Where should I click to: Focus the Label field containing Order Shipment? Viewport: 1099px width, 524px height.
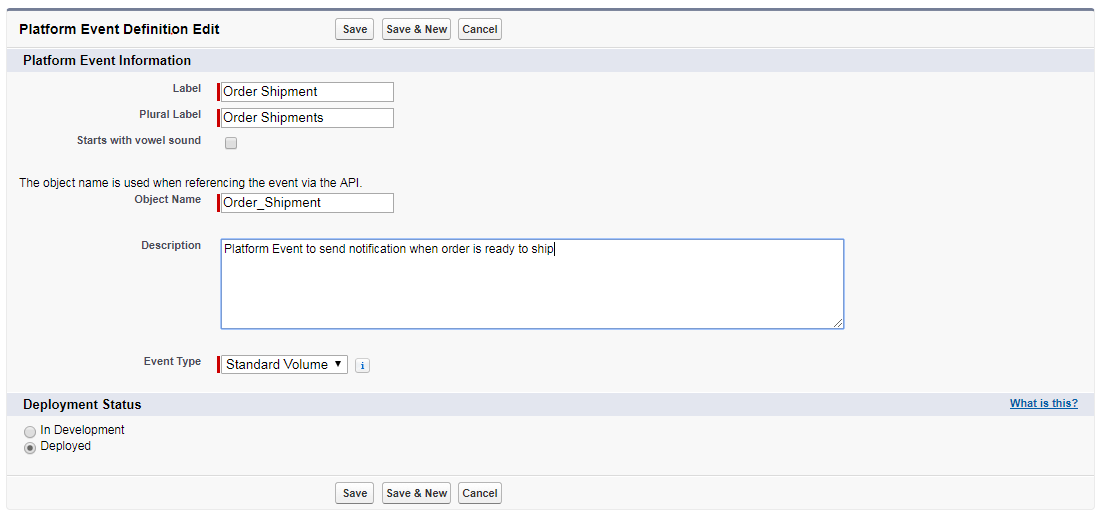coord(307,92)
